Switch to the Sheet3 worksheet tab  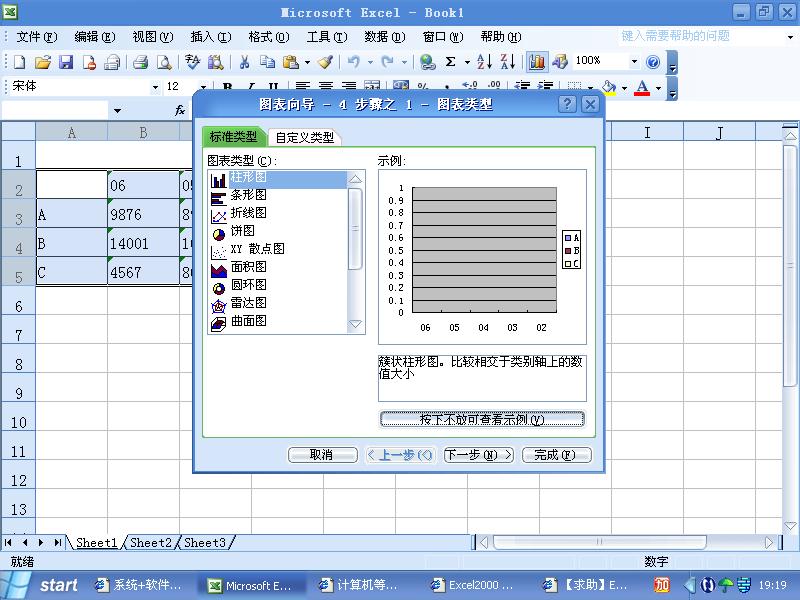point(205,542)
